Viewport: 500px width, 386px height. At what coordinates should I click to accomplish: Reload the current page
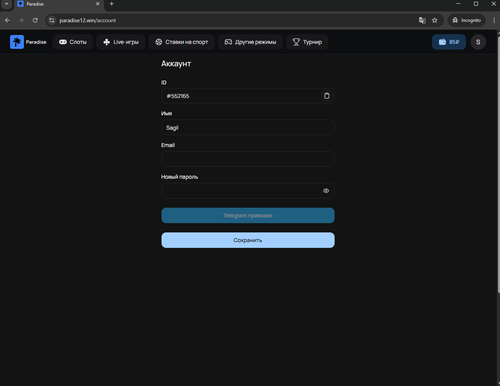click(35, 20)
